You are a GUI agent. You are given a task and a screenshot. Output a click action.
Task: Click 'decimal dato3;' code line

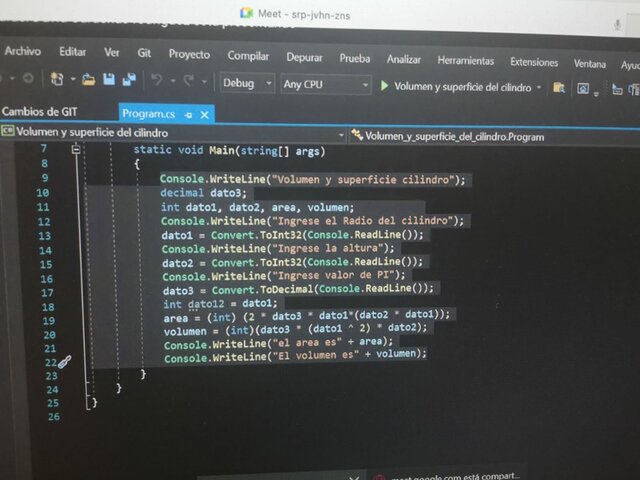[x=203, y=193]
